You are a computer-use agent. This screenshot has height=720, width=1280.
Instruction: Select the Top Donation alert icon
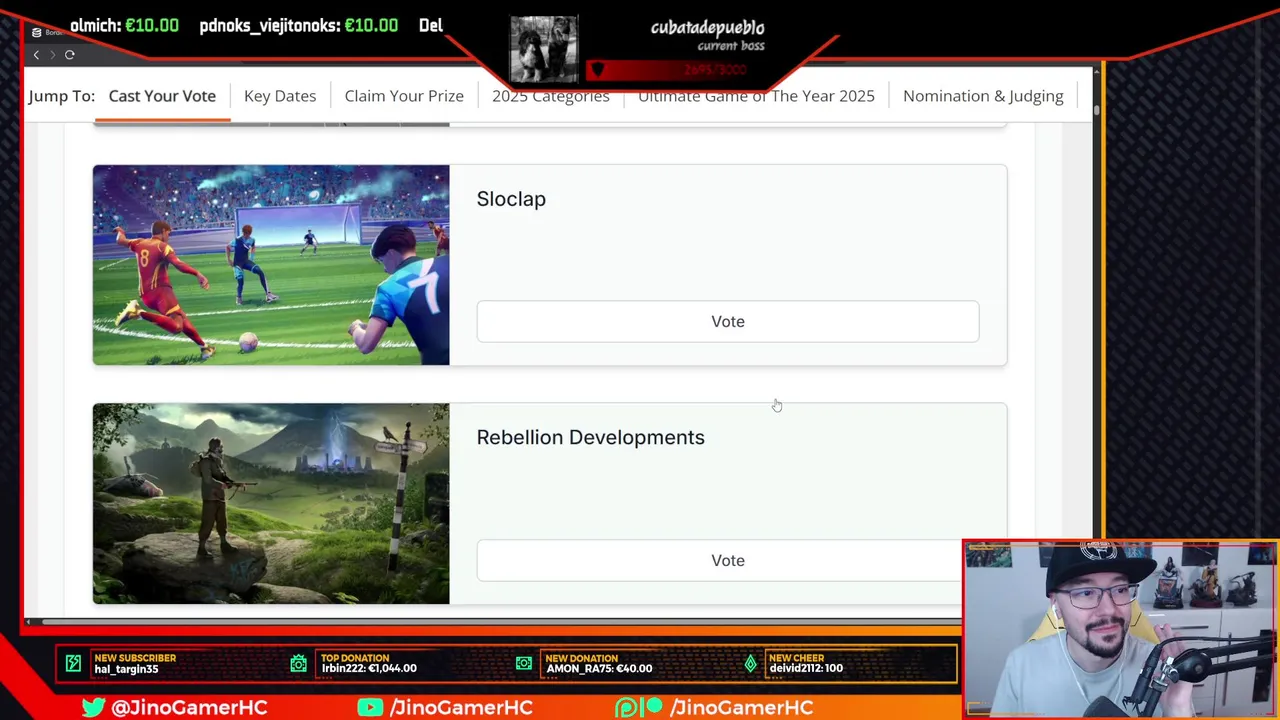(299, 663)
